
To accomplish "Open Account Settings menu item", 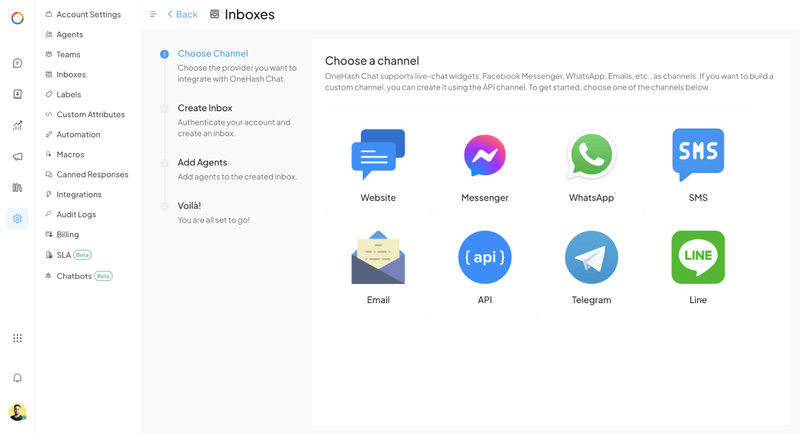I will point(88,15).
